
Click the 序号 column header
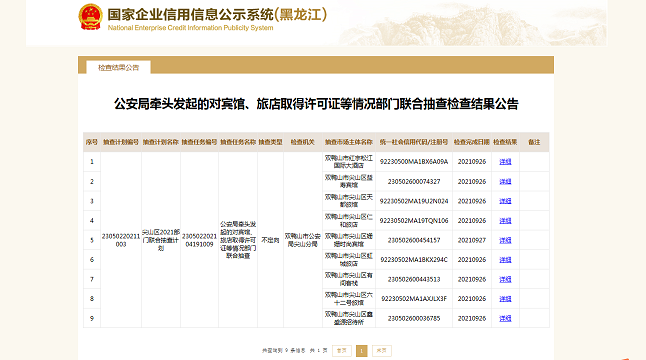91,142
